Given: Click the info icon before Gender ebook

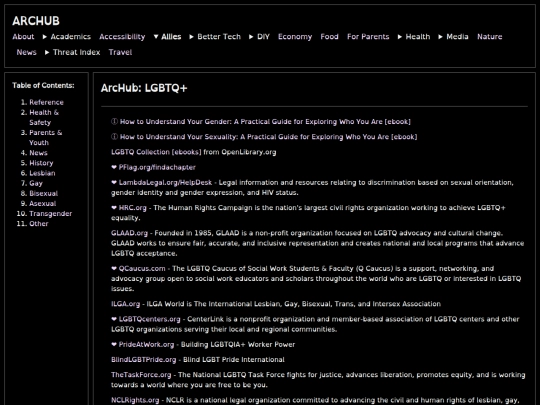Looking at the screenshot, I should point(114,122).
